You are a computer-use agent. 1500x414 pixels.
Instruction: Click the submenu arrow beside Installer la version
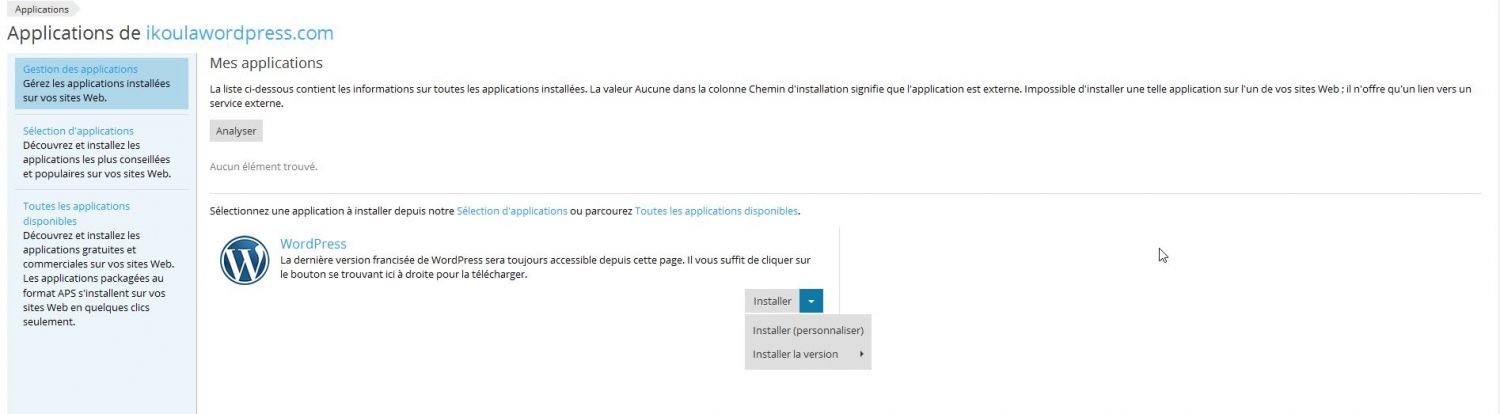click(861, 354)
